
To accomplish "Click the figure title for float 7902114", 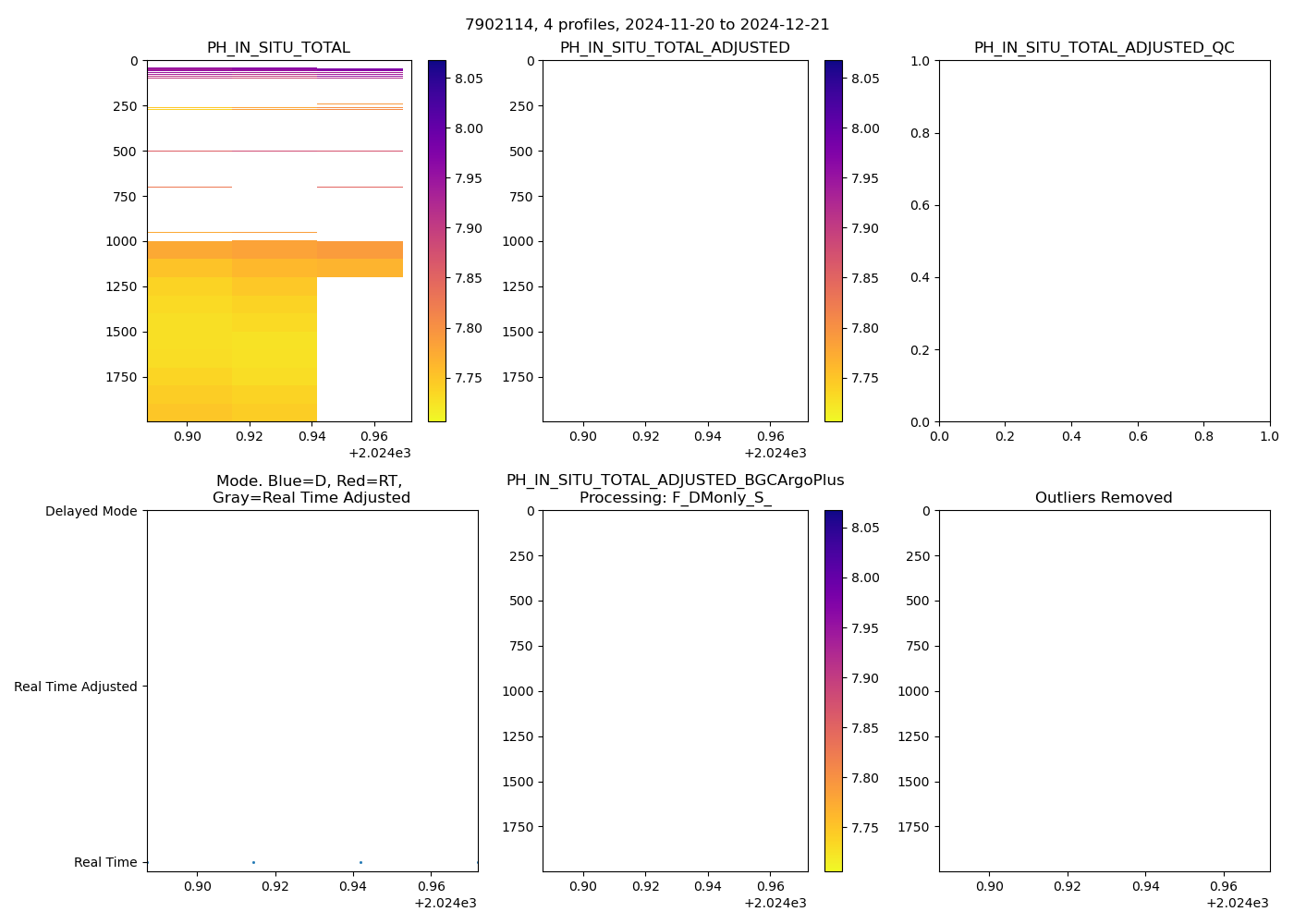I will (x=647, y=25).
